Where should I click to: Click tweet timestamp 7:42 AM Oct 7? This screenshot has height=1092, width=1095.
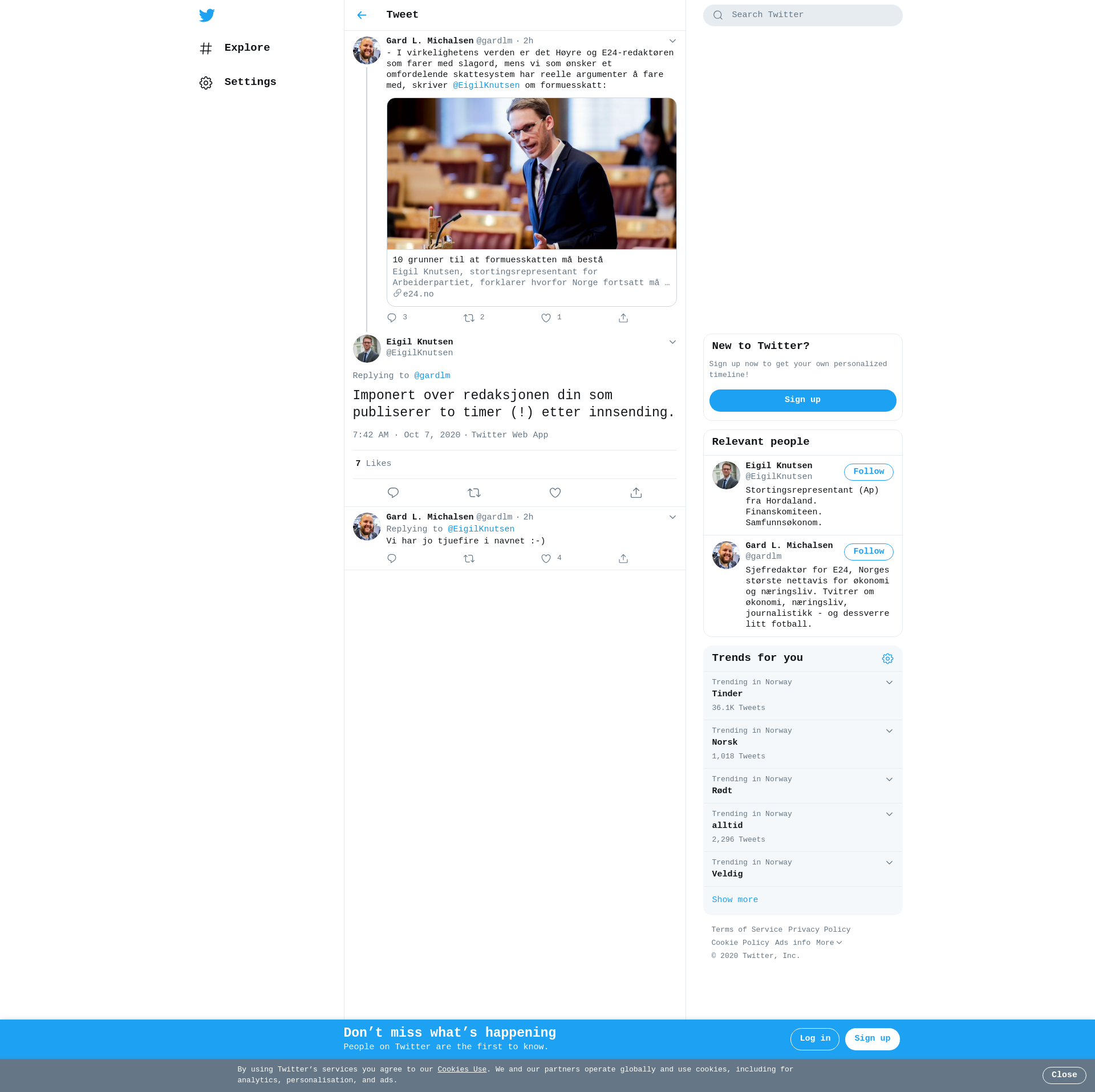(x=407, y=435)
